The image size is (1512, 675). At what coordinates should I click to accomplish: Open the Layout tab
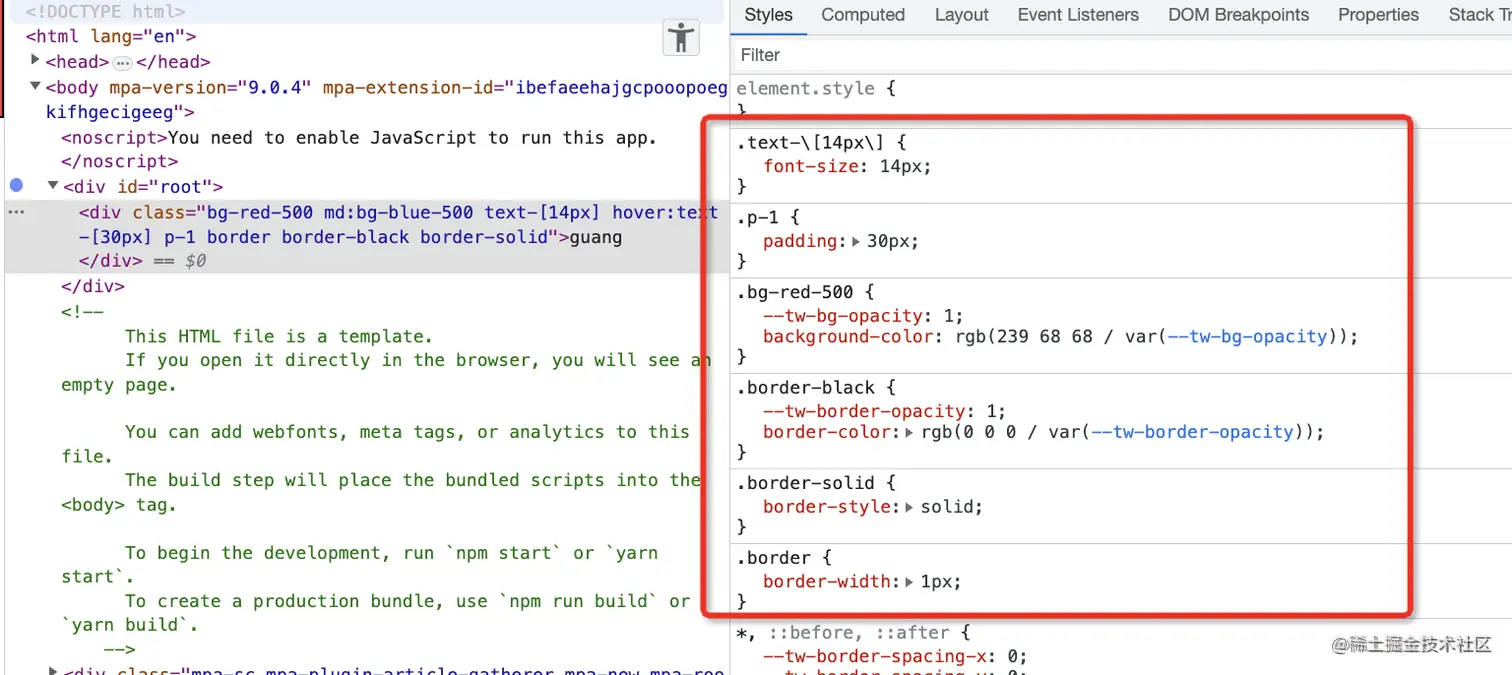click(x=962, y=15)
